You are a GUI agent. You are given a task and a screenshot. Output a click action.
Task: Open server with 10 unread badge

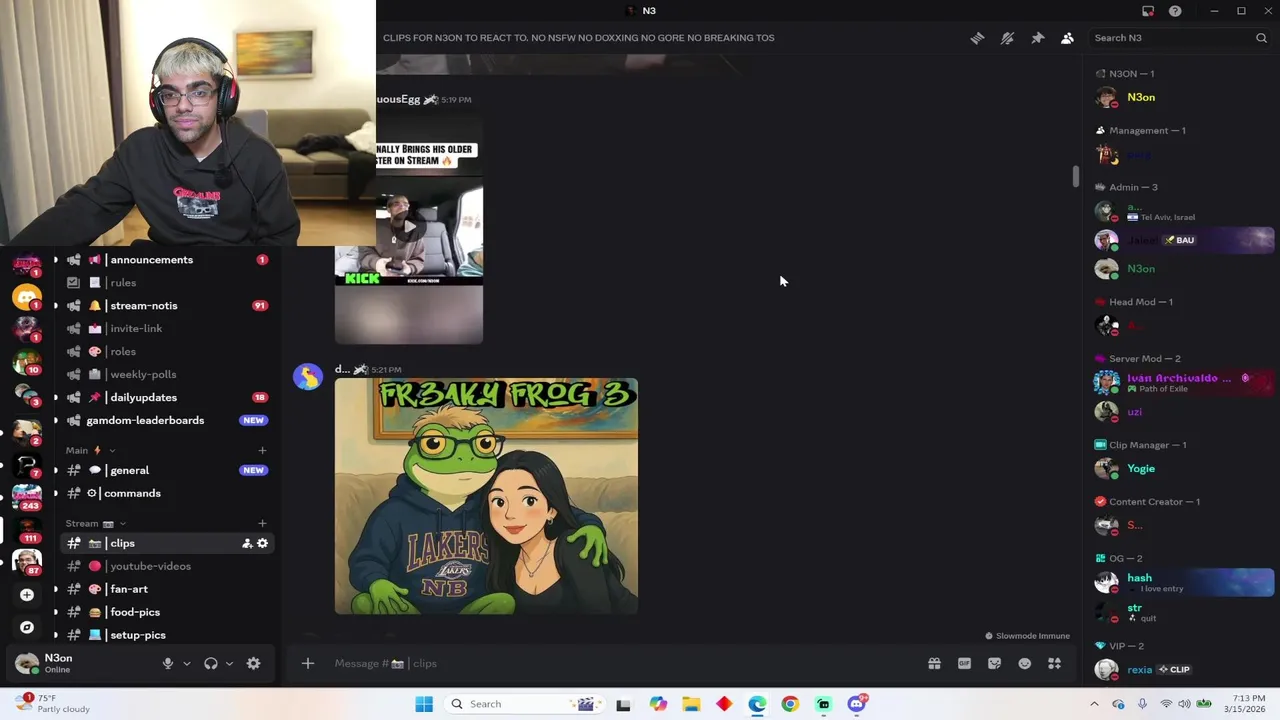27,363
